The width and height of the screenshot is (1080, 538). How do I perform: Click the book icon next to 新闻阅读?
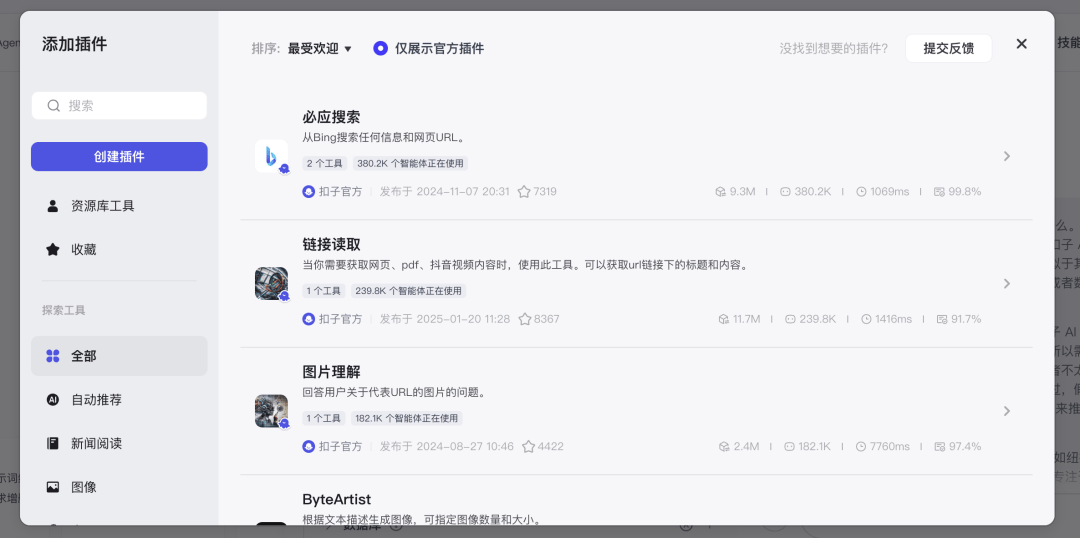tap(52, 443)
